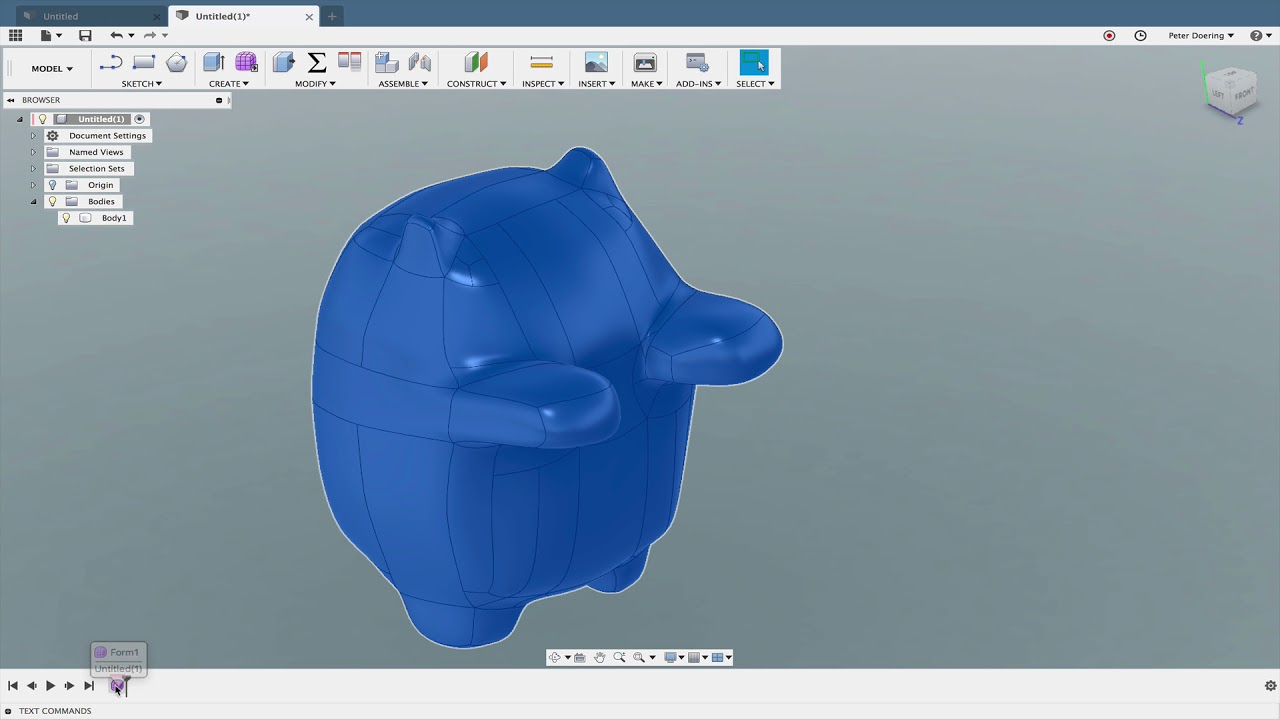This screenshot has height=720, width=1280.
Task: Open the Add-Ins scripts icon
Action: point(698,62)
